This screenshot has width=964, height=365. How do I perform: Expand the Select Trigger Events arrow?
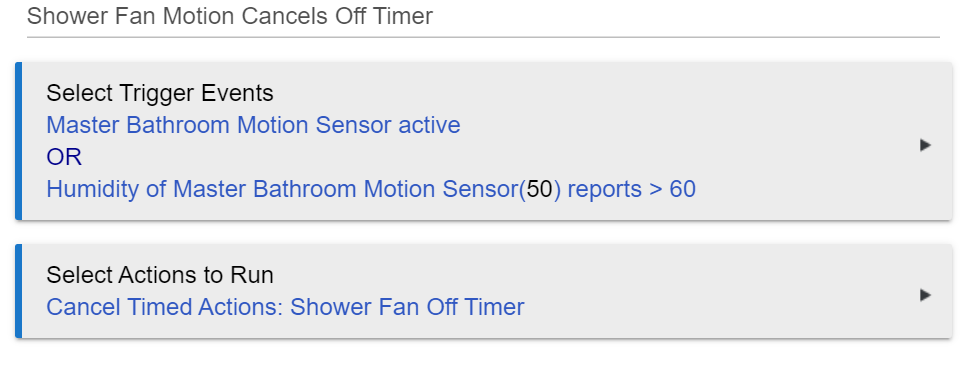(x=925, y=145)
